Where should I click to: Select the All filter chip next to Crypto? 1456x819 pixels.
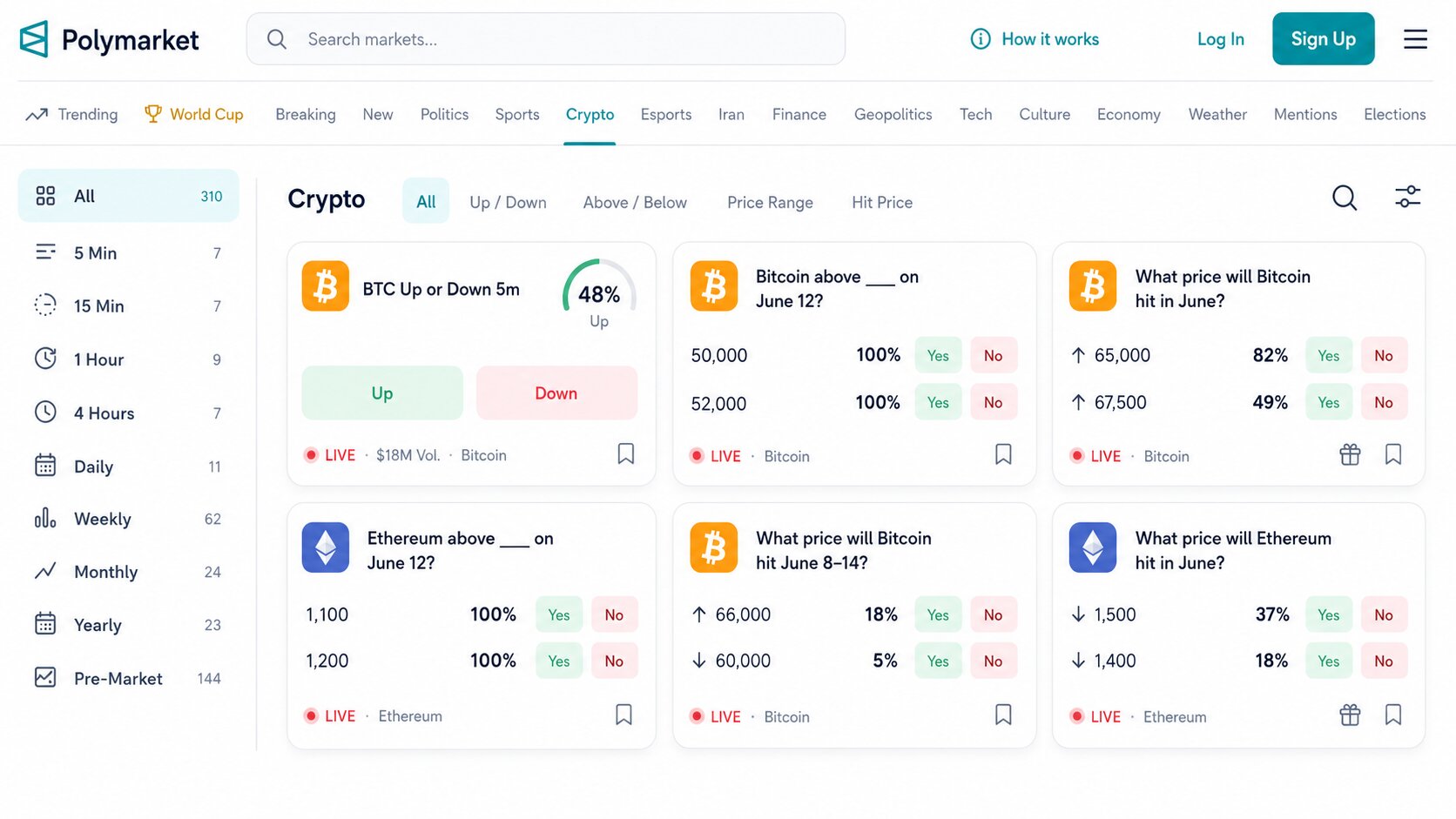coord(426,201)
